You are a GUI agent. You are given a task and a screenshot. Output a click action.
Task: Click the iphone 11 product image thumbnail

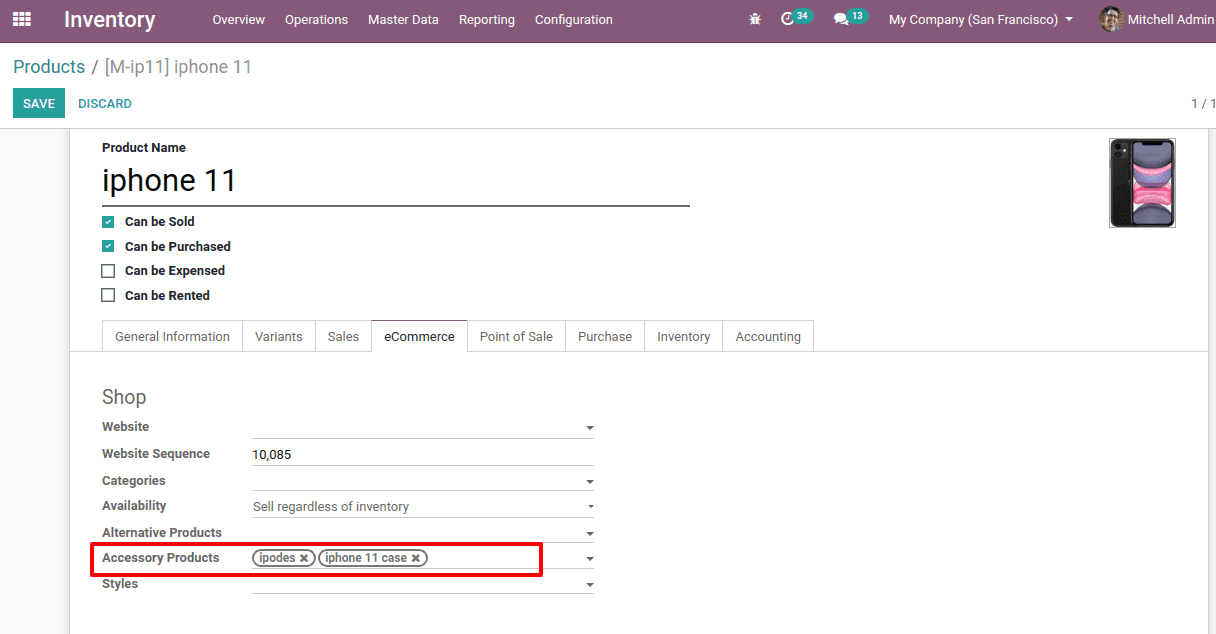click(1142, 183)
